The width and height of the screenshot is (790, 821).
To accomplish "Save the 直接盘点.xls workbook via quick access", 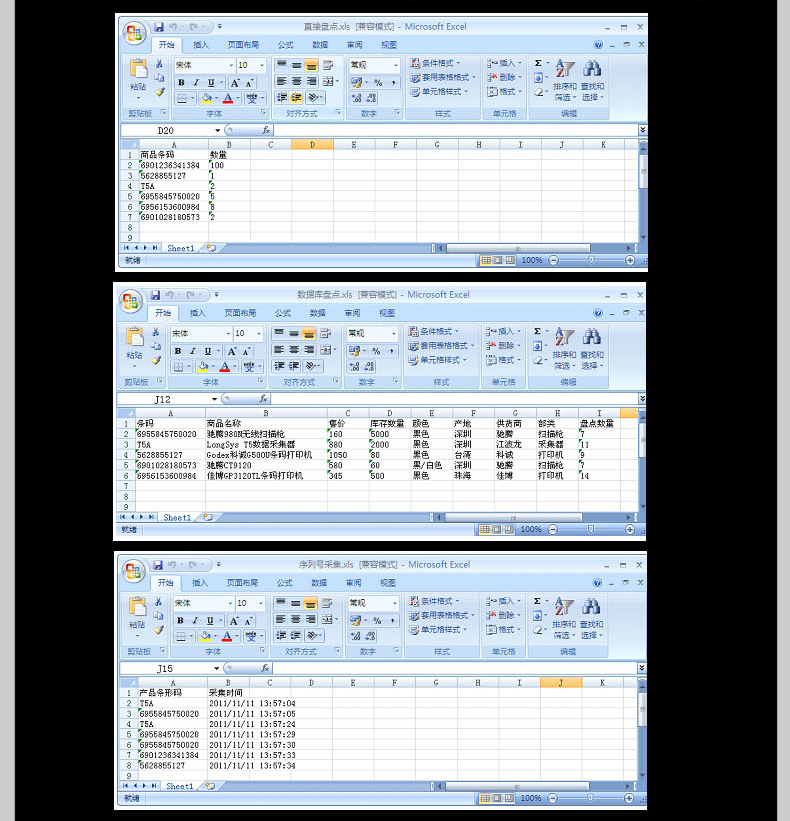I will pyautogui.click(x=158, y=27).
